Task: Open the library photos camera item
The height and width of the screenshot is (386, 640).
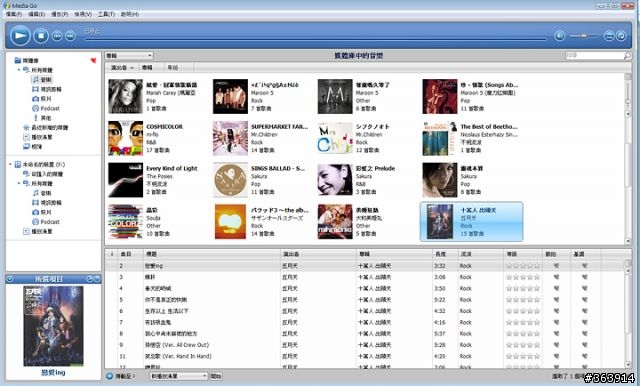Action: [42, 99]
